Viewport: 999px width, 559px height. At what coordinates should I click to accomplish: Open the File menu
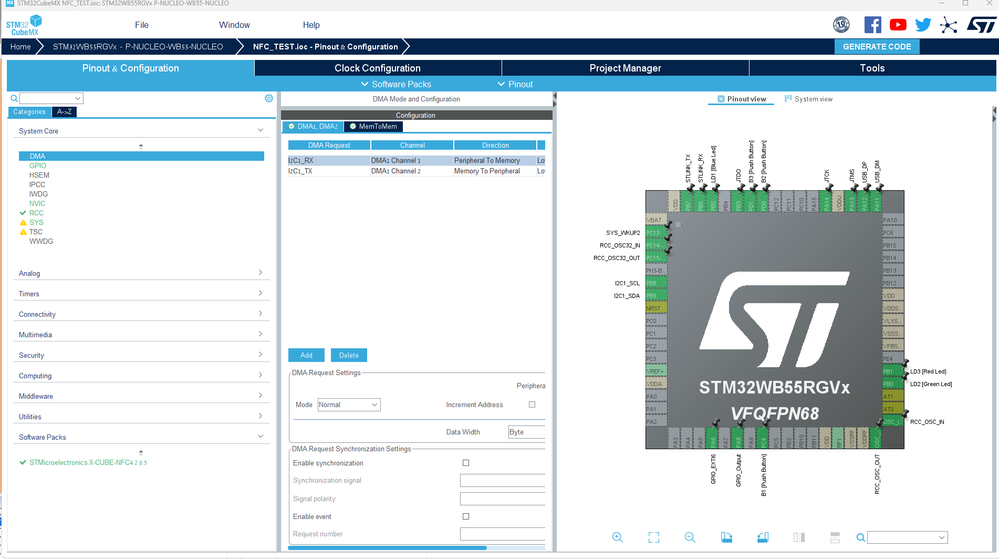pyautogui.click(x=141, y=25)
